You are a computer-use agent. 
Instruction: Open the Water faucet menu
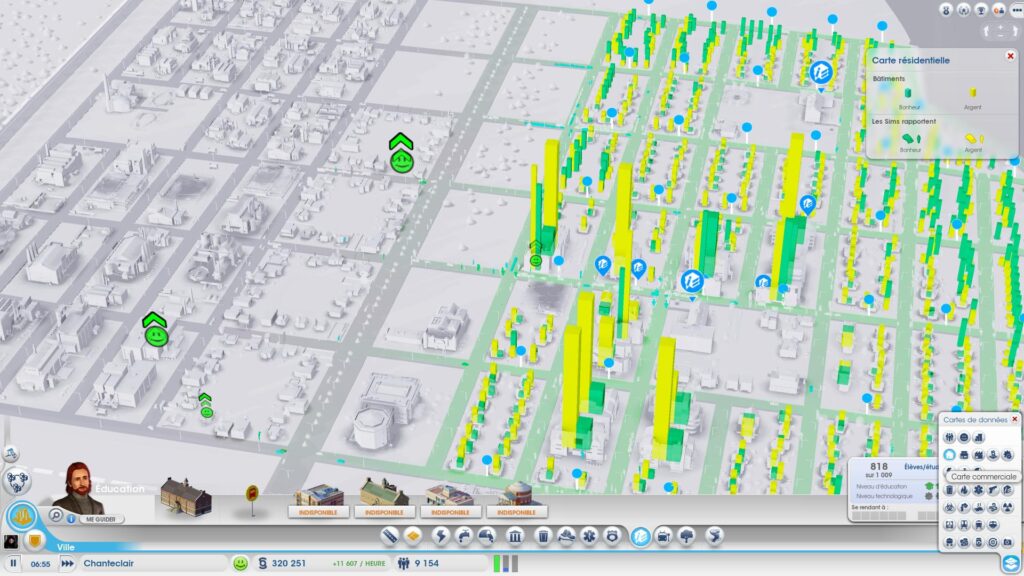click(x=464, y=536)
